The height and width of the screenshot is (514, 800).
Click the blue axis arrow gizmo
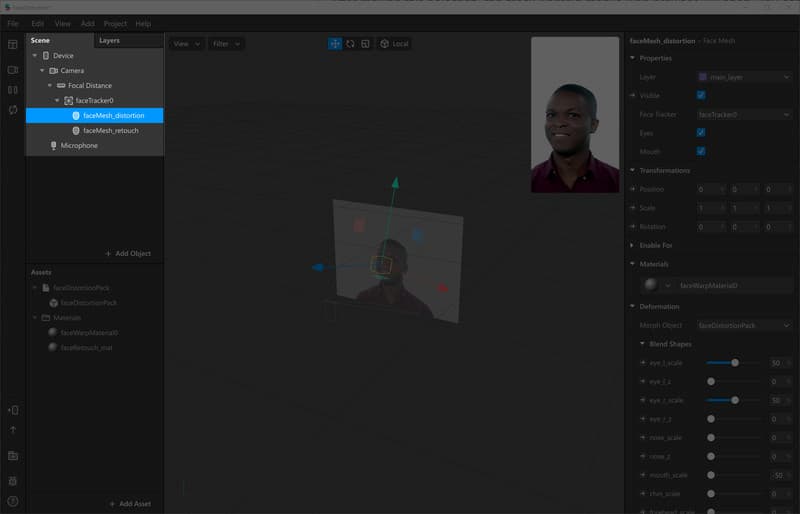tap(318, 267)
